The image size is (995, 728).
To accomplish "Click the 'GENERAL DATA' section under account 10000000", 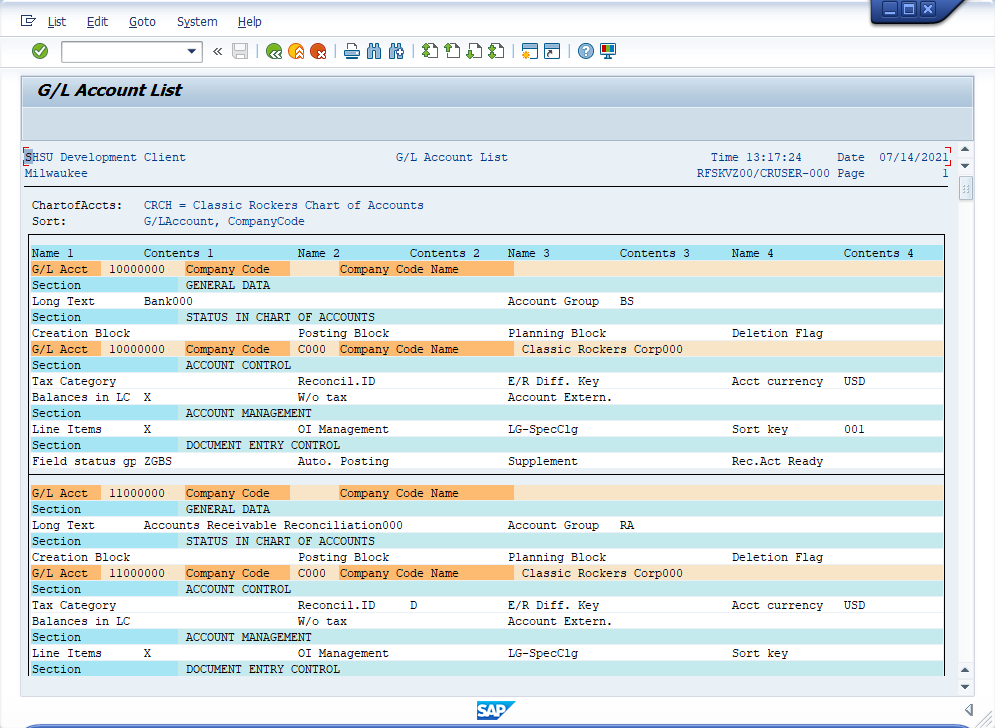I will tap(228, 286).
